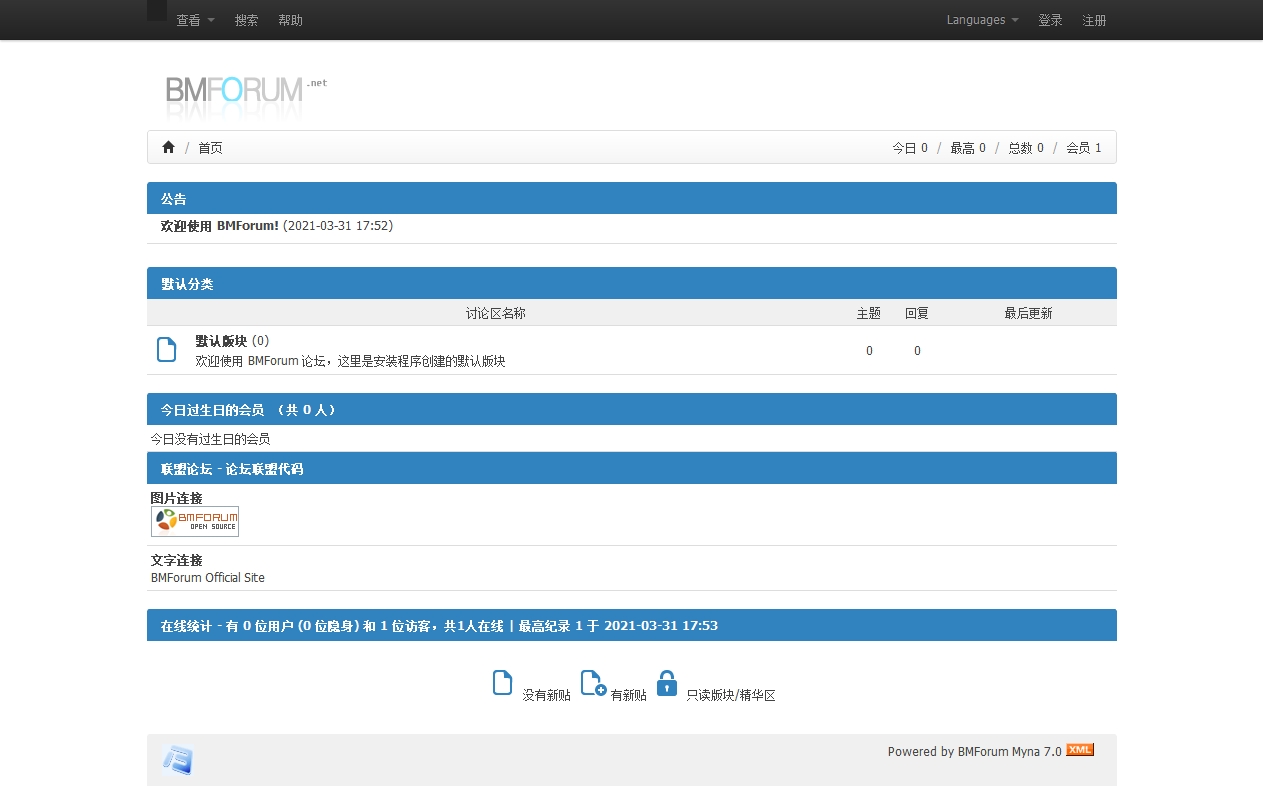Click 最高 0 stat in breadcrumb bar
This screenshot has height=786, width=1263.
(x=968, y=148)
